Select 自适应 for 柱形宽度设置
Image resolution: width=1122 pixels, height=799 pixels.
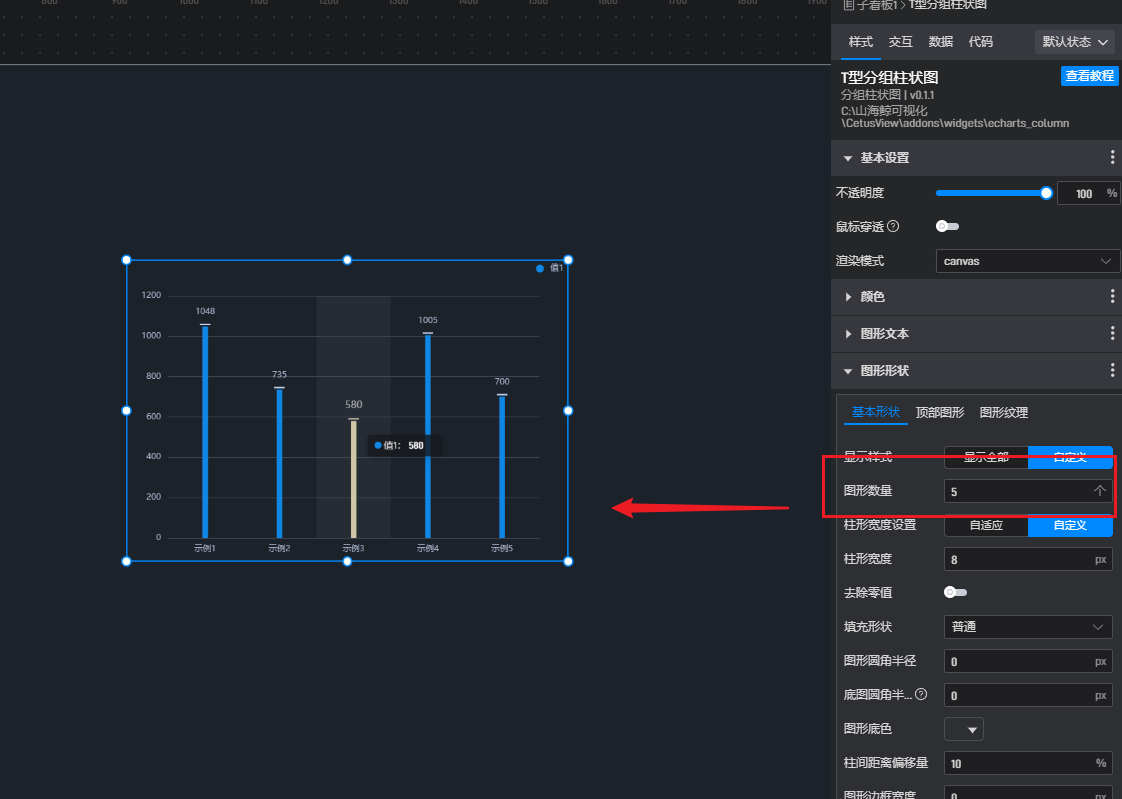[x=986, y=525]
